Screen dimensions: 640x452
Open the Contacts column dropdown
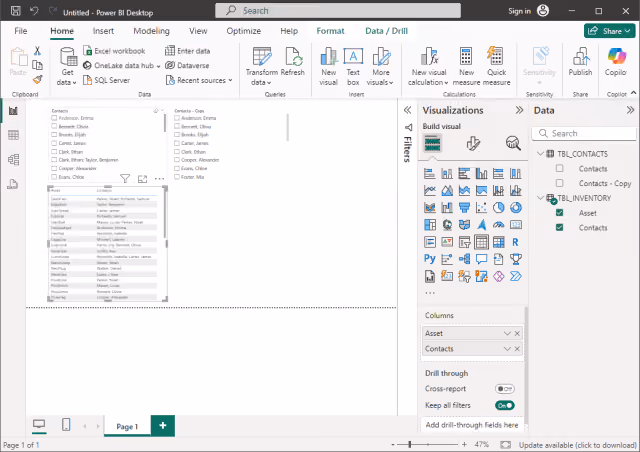pyautogui.click(x=507, y=349)
